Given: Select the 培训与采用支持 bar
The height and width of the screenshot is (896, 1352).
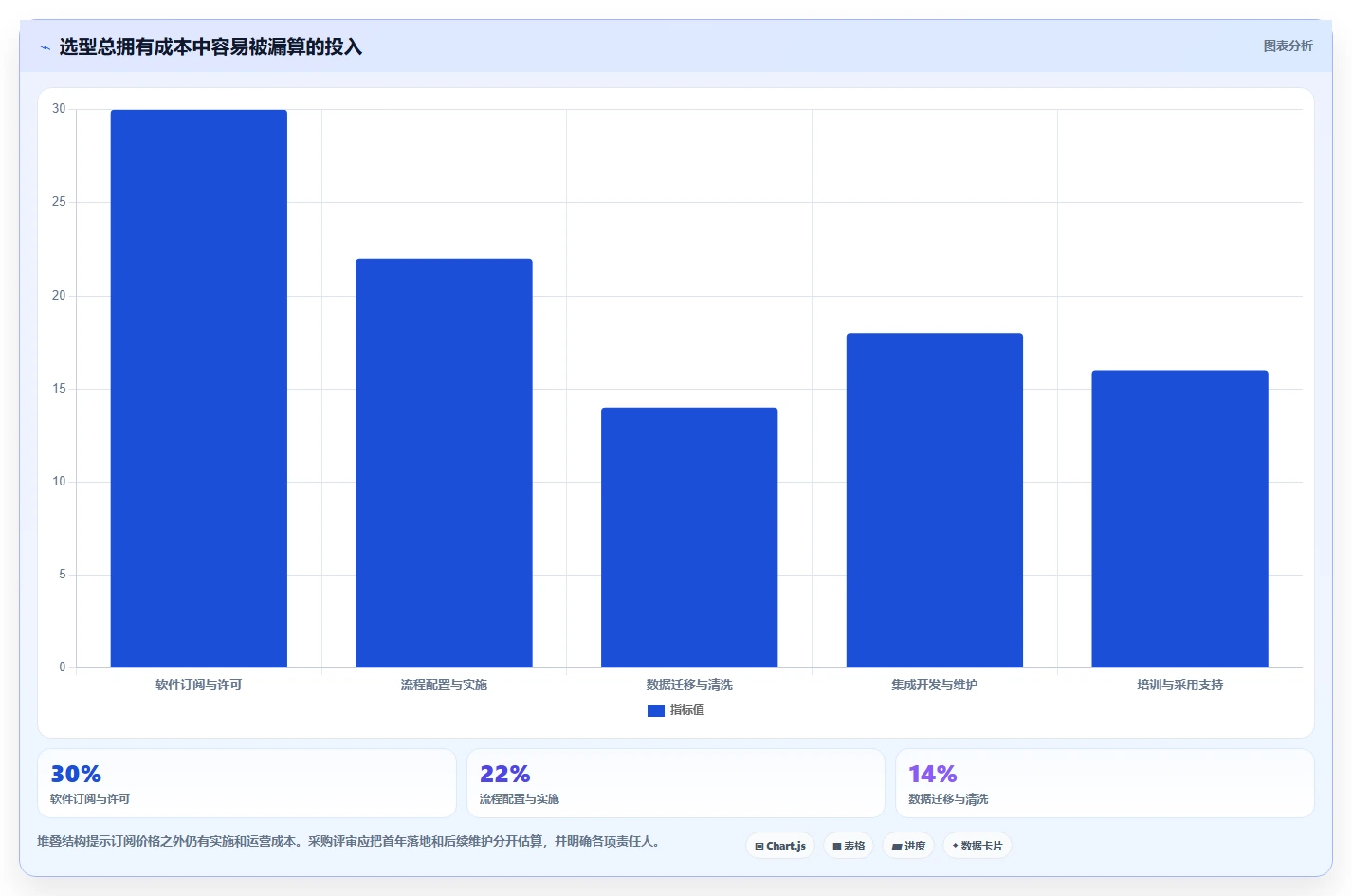Looking at the screenshot, I should pyautogui.click(x=1179, y=519).
